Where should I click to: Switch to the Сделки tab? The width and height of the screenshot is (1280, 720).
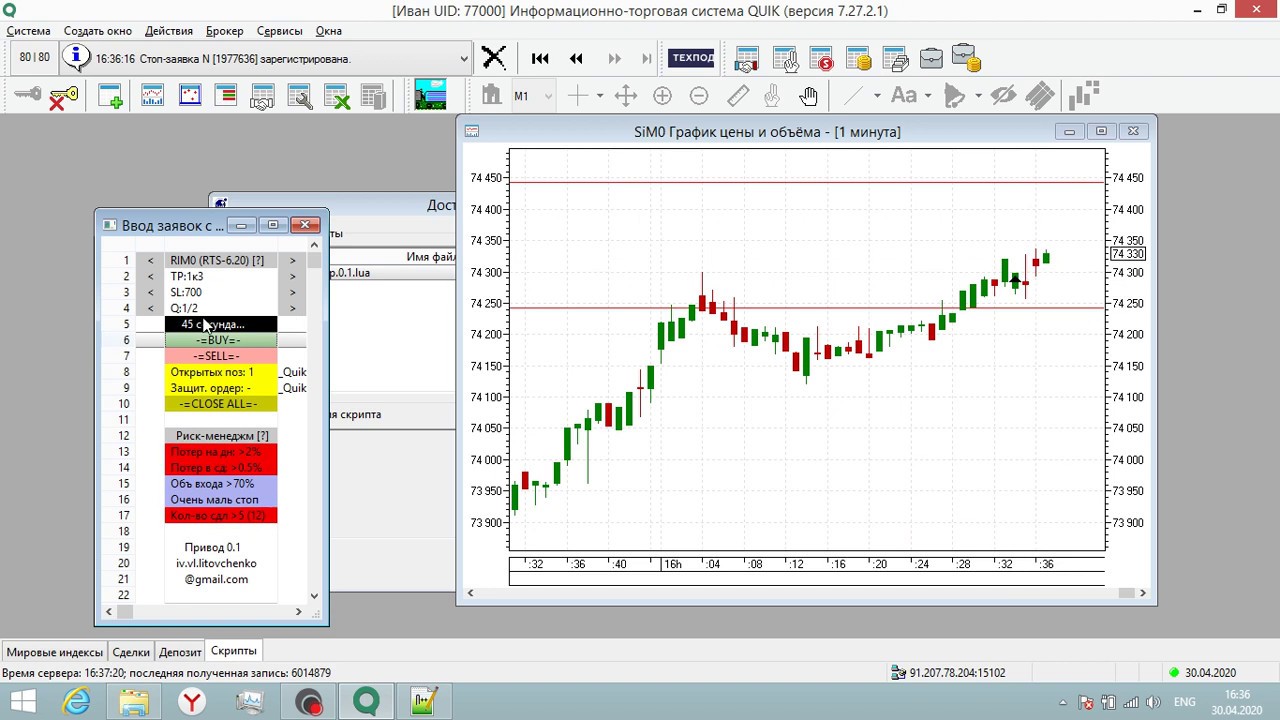(x=130, y=652)
